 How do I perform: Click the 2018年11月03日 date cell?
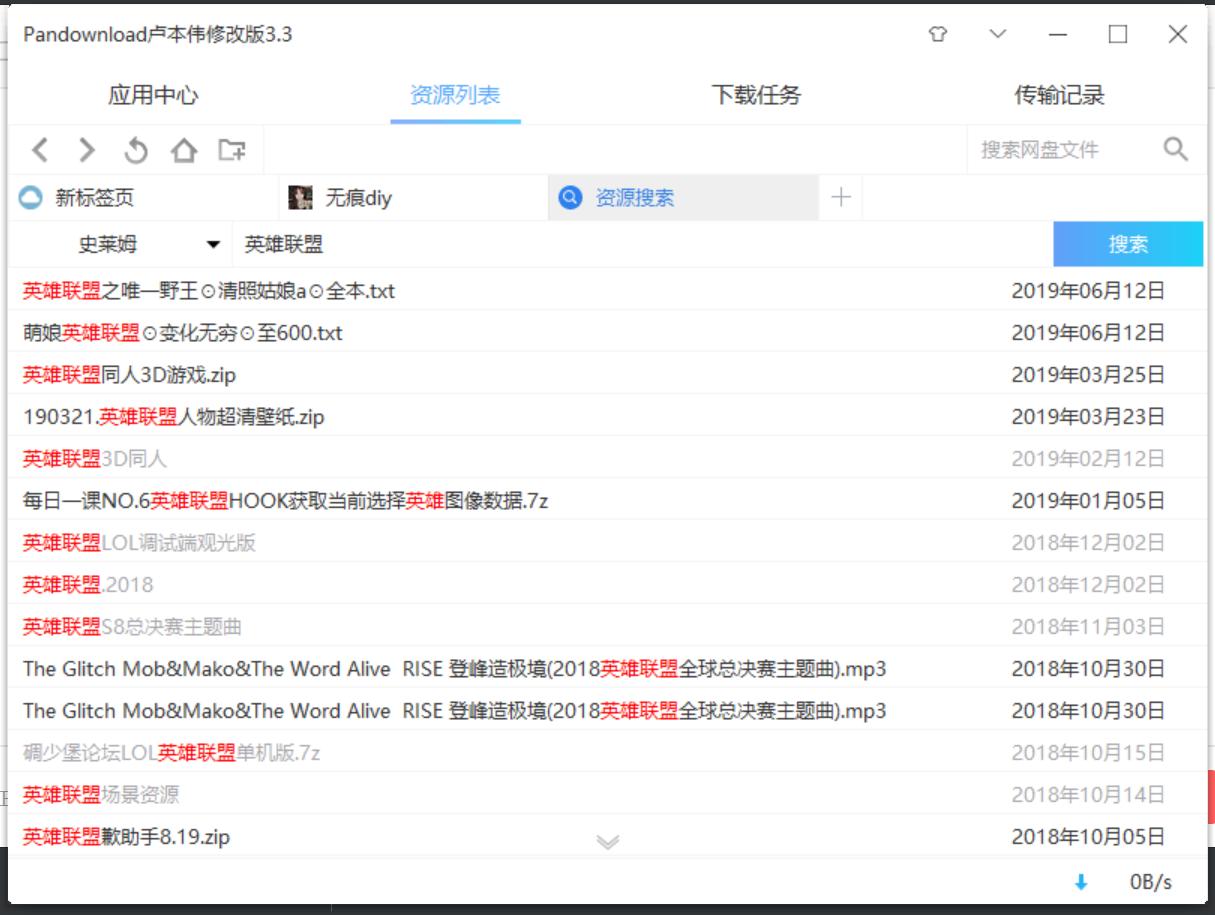[x=1088, y=627]
